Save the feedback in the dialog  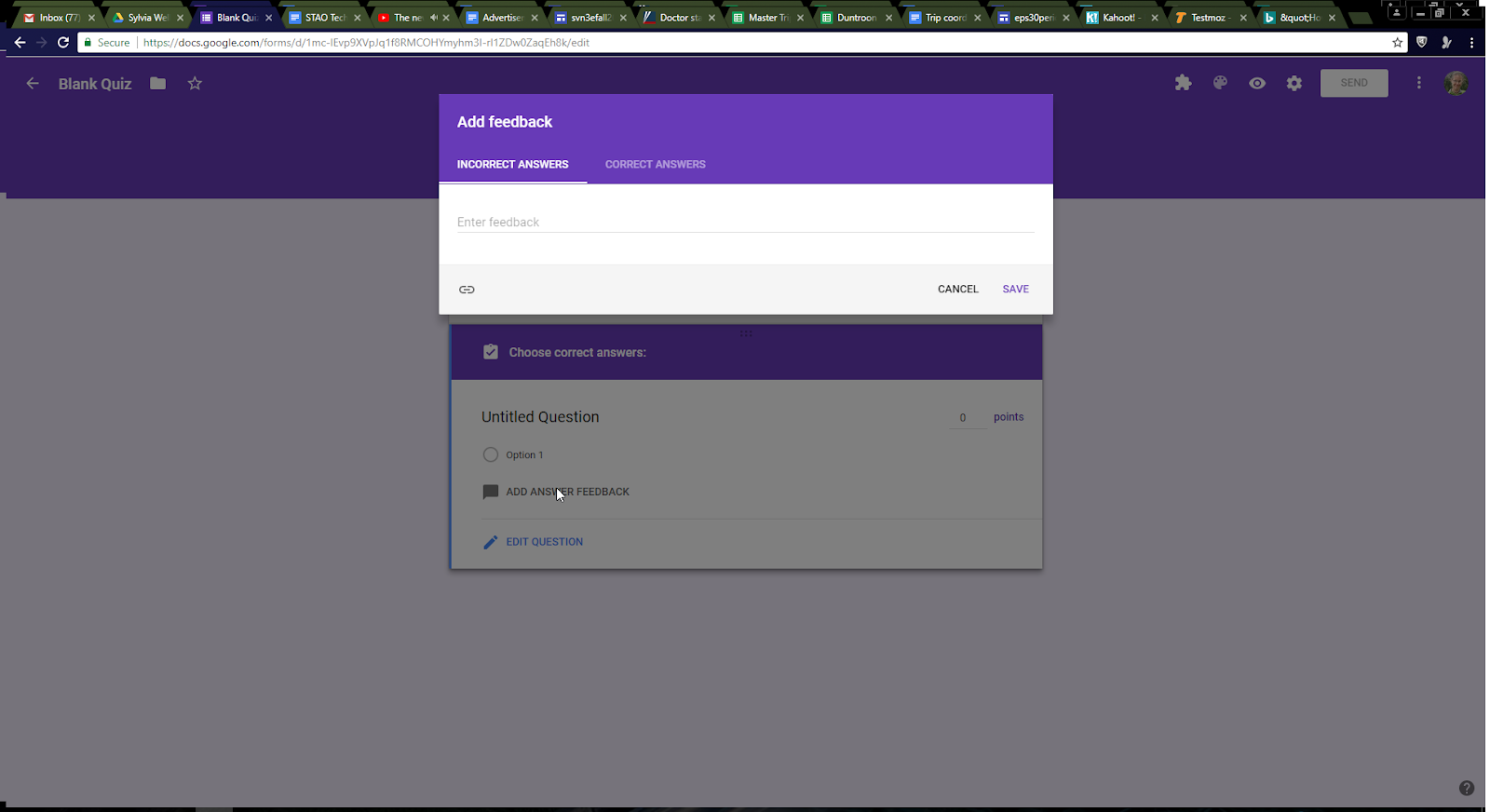tap(1016, 290)
